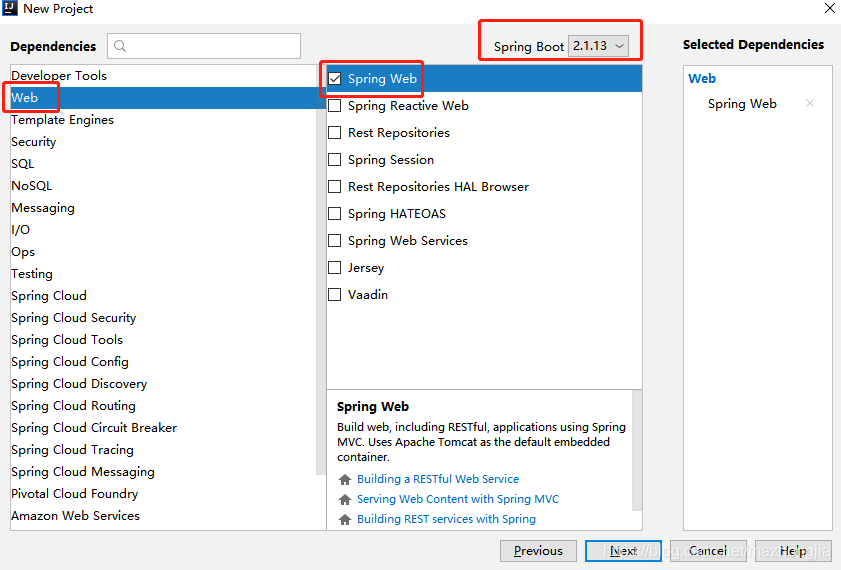Select the Ops category
Image resolution: width=841 pixels, height=570 pixels.
pyautogui.click(x=164, y=251)
